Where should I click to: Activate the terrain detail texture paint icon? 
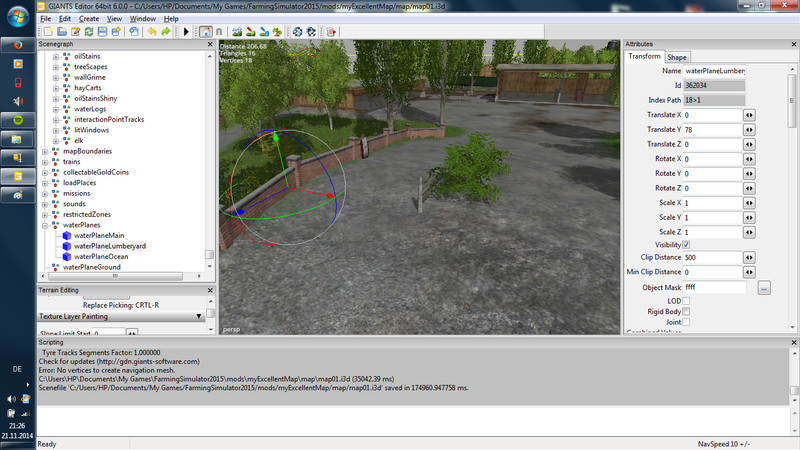point(251,32)
